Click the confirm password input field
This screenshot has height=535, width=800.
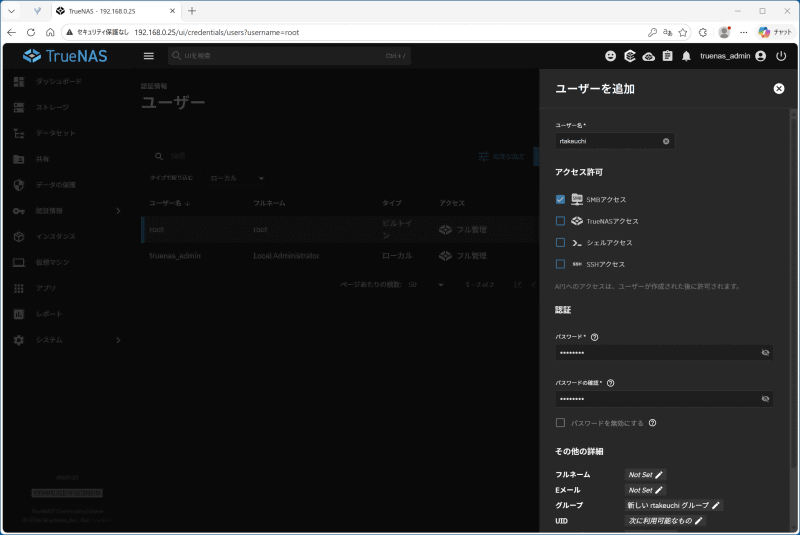pyautogui.click(x=664, y=399)
